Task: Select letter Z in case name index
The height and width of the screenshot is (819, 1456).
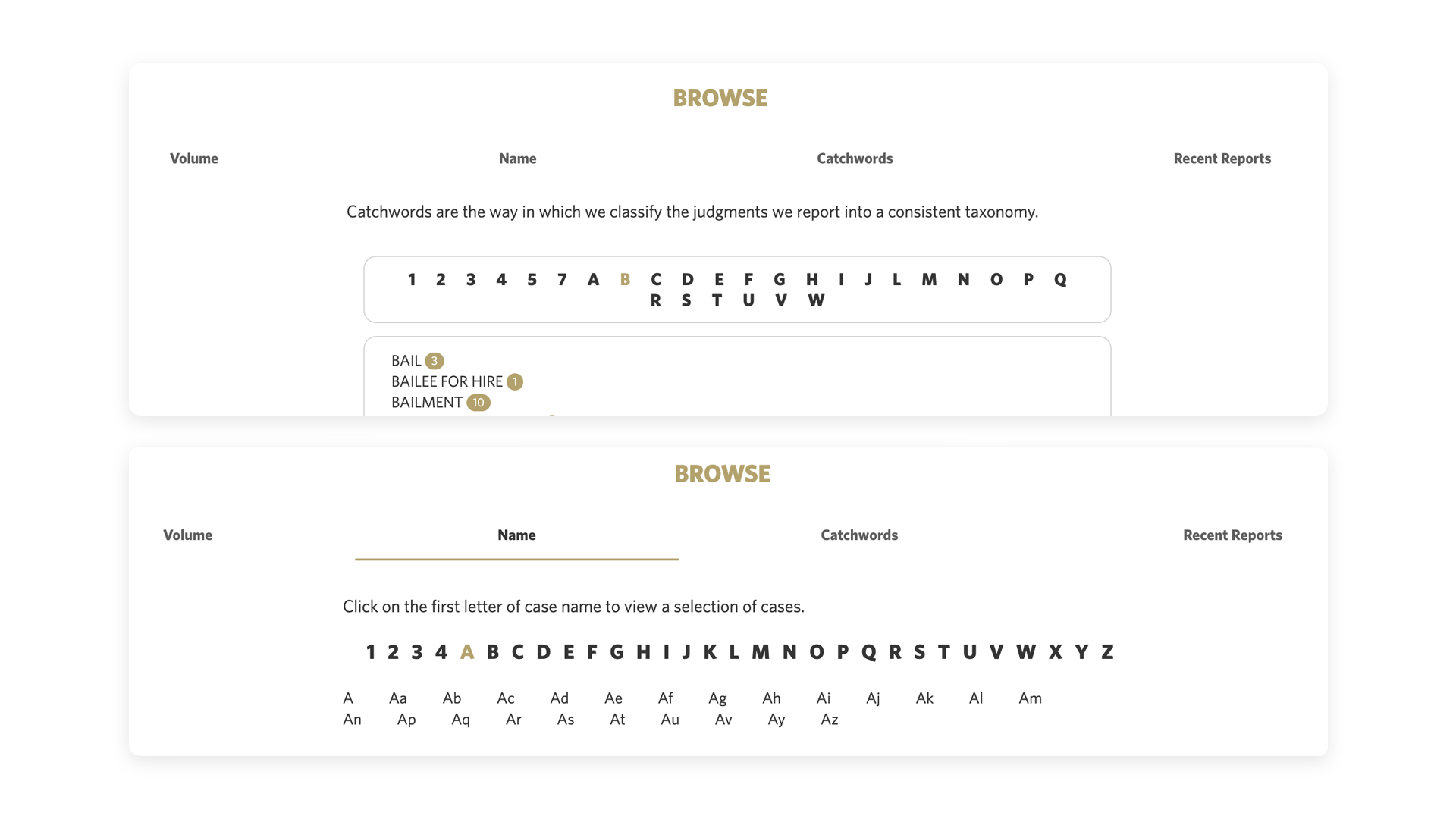Action: click(1107, 652)
